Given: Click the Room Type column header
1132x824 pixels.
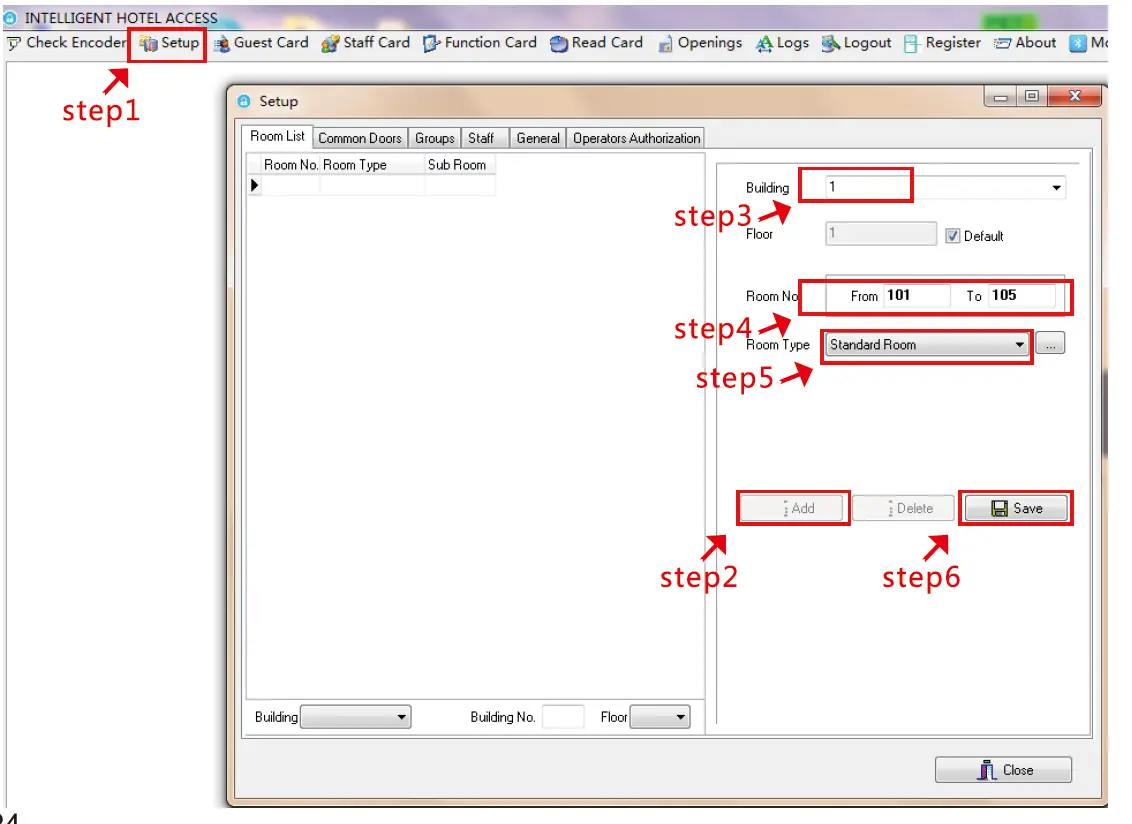Looking at the screenshot, I should [373, 165].
